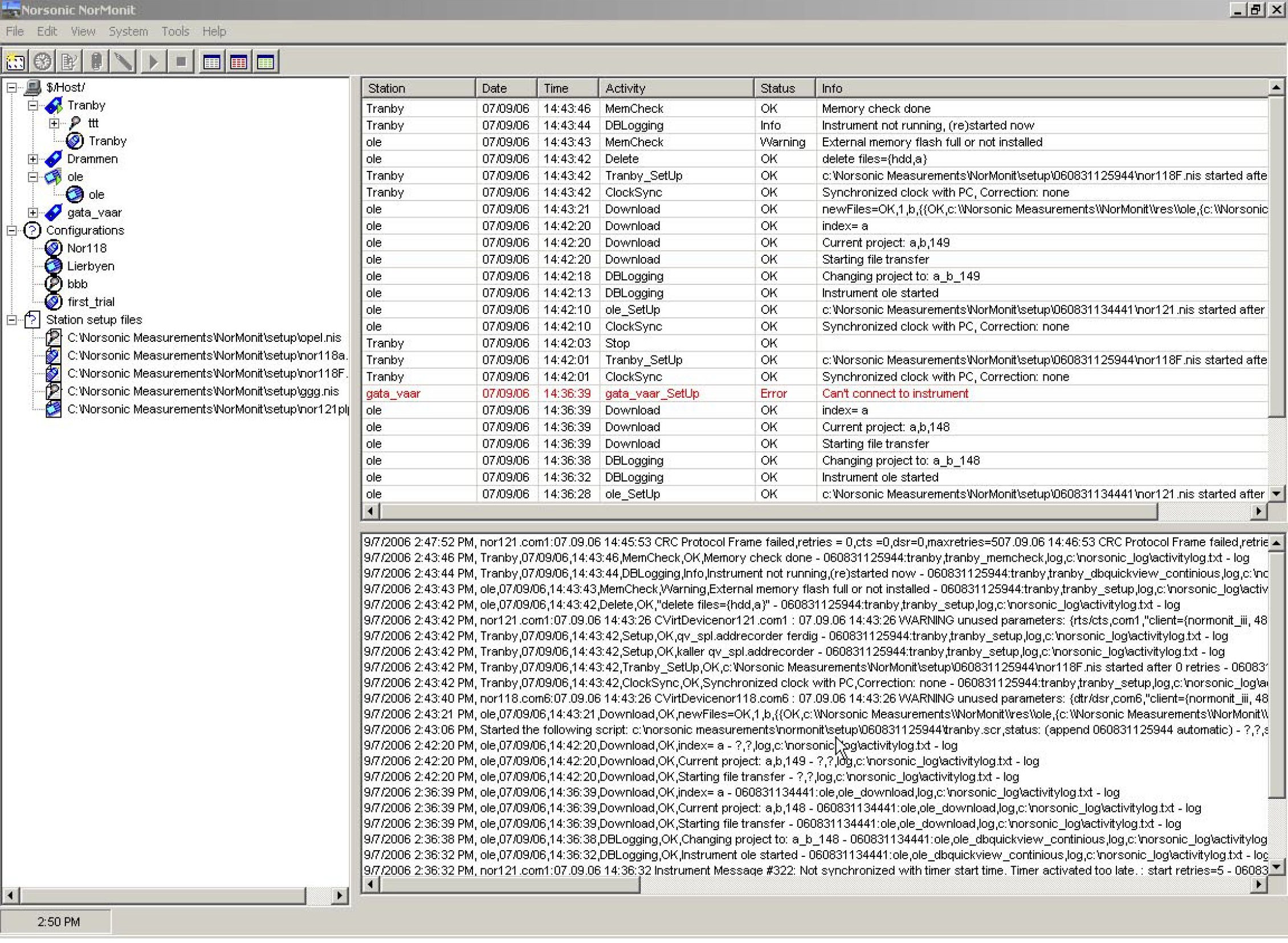Click the first_trial configuration icon
Viewport: 1288px width, 943px height.
53,301
